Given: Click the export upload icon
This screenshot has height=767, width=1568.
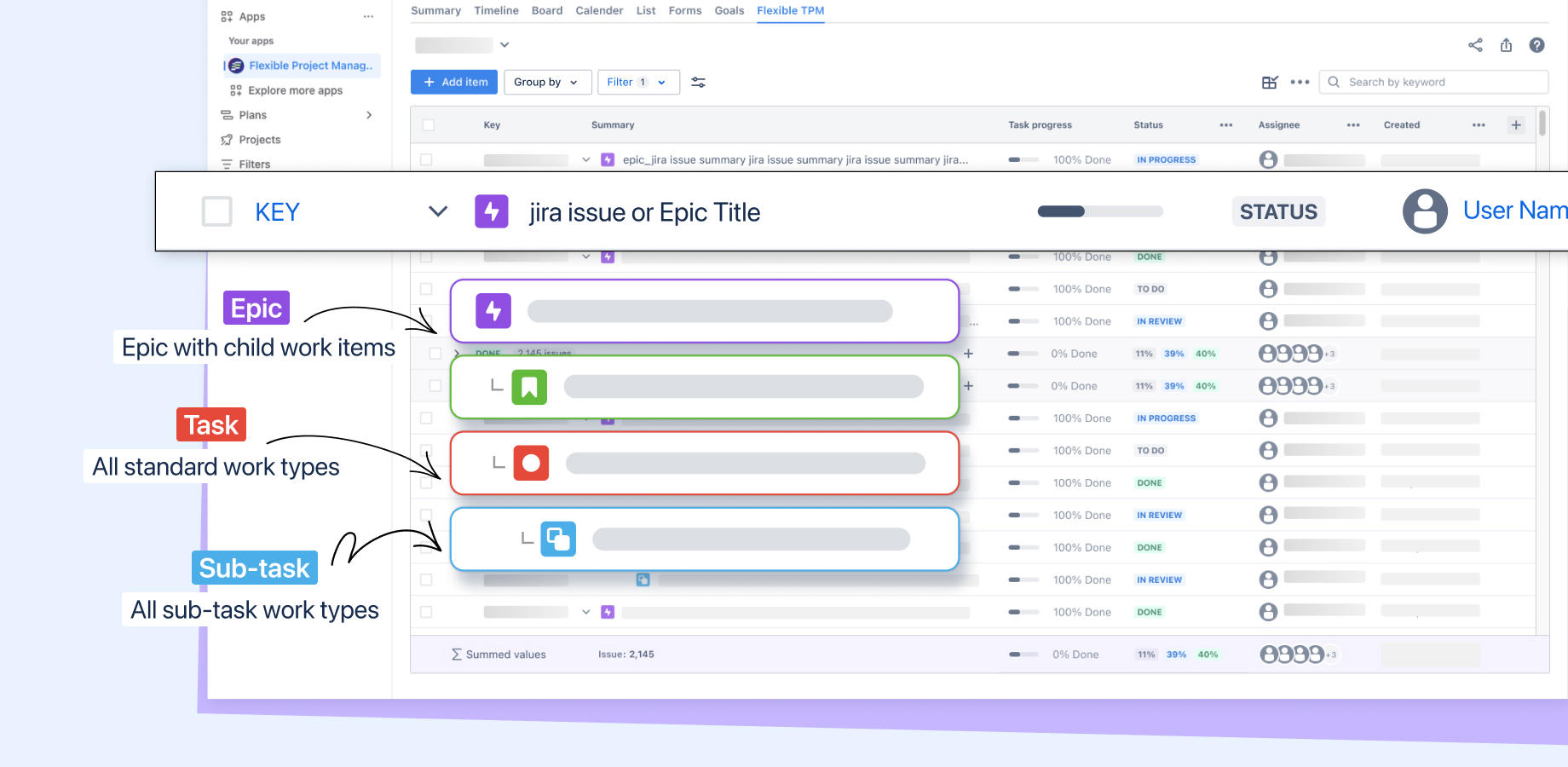Looking at the screenshot, I should [x=1506, y=45].
